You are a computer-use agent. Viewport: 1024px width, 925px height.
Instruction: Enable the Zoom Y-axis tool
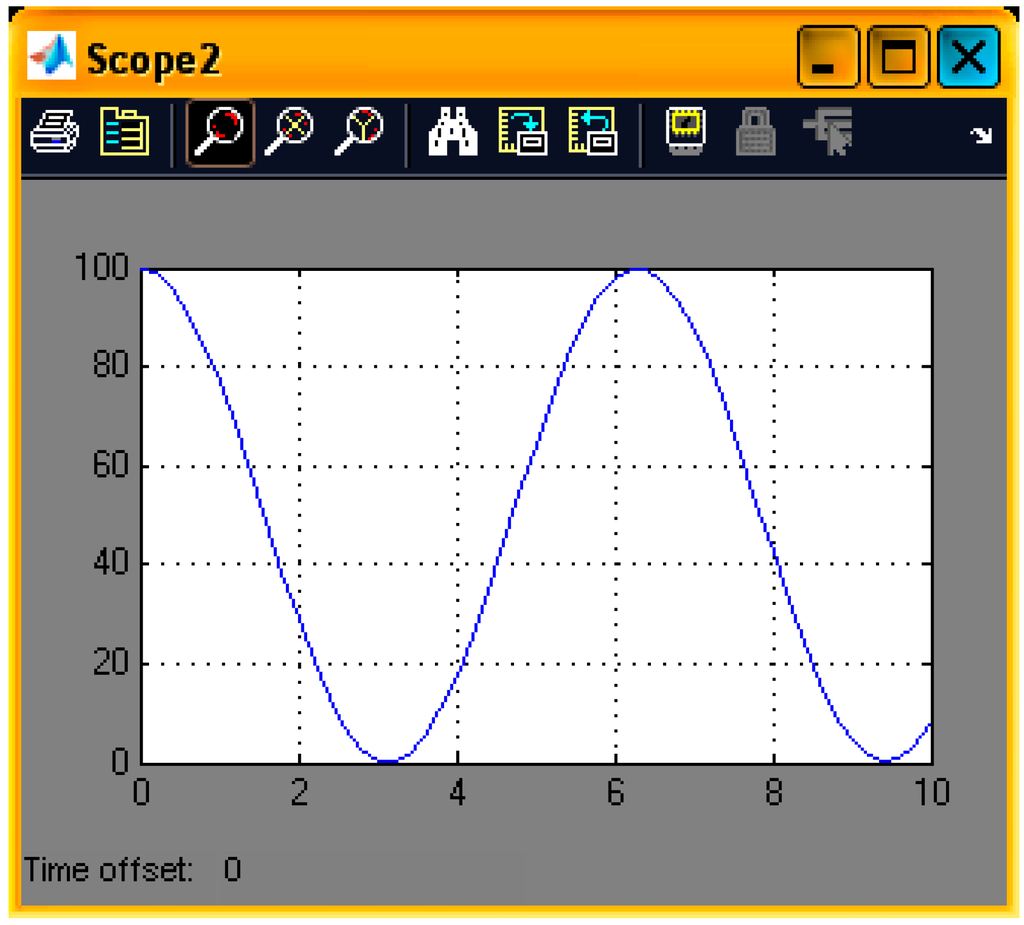[358, 132]
